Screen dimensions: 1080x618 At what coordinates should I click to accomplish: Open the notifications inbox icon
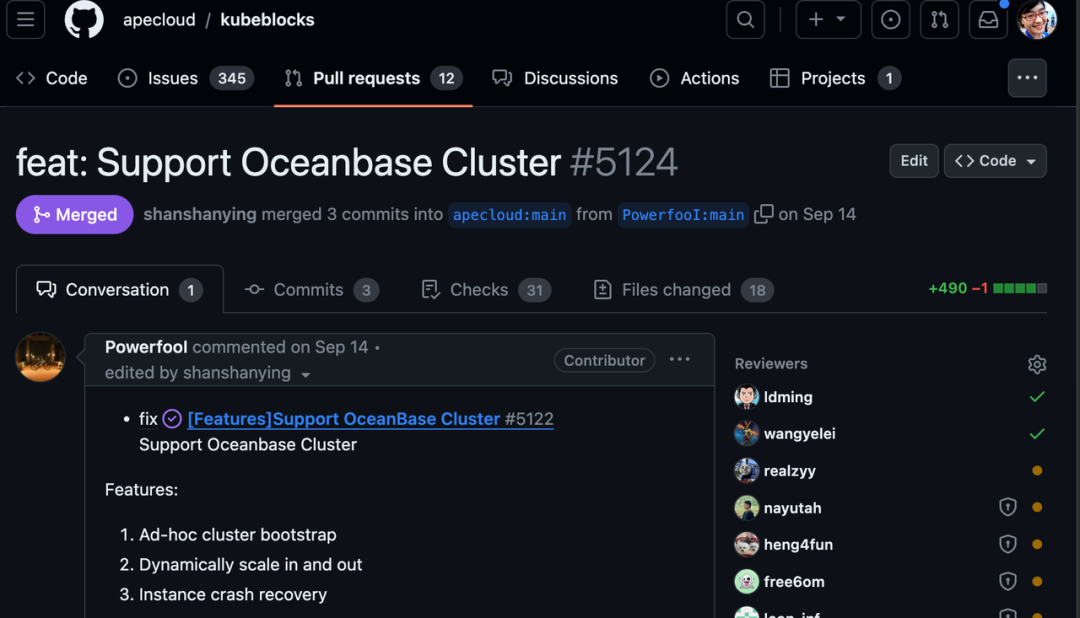tap(988, 19)
